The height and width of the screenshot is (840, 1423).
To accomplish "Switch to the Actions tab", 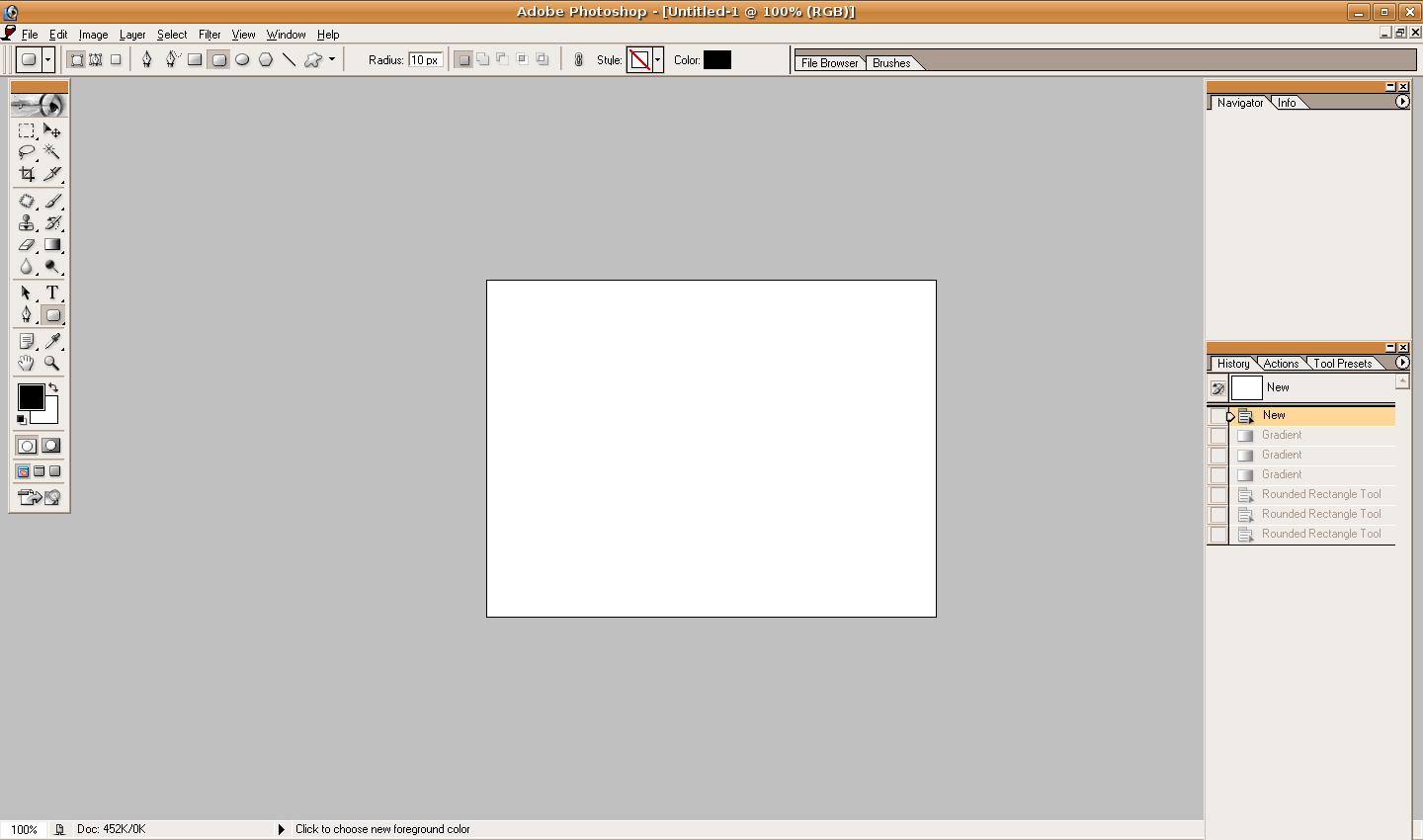I will 1281,364.
